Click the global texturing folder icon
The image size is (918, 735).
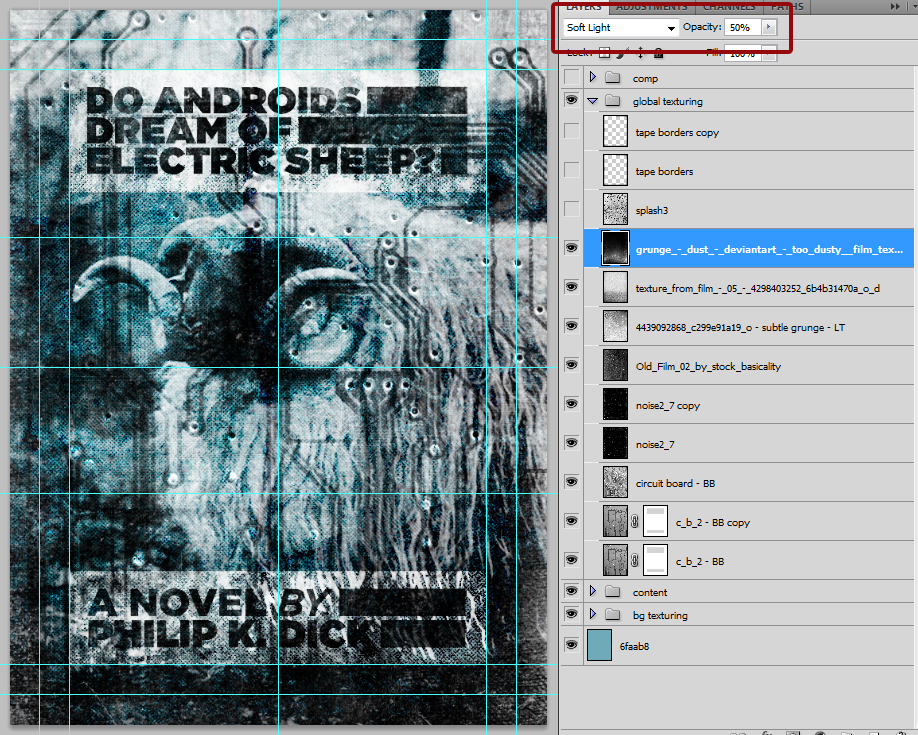[612, 101]
